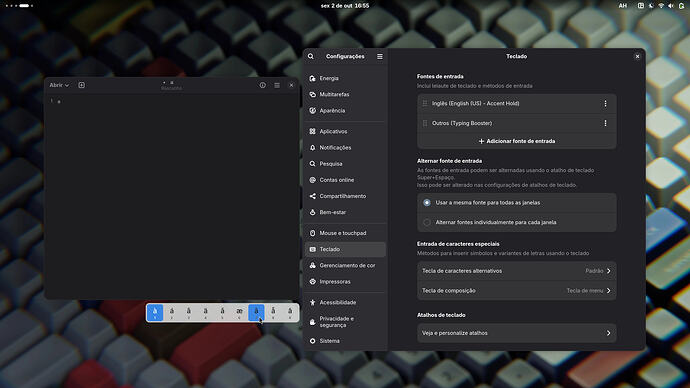Image resolution: width=690 pixels, height=388 pixels.
Task: Click the volume icon in top bar
Action: 671,6
